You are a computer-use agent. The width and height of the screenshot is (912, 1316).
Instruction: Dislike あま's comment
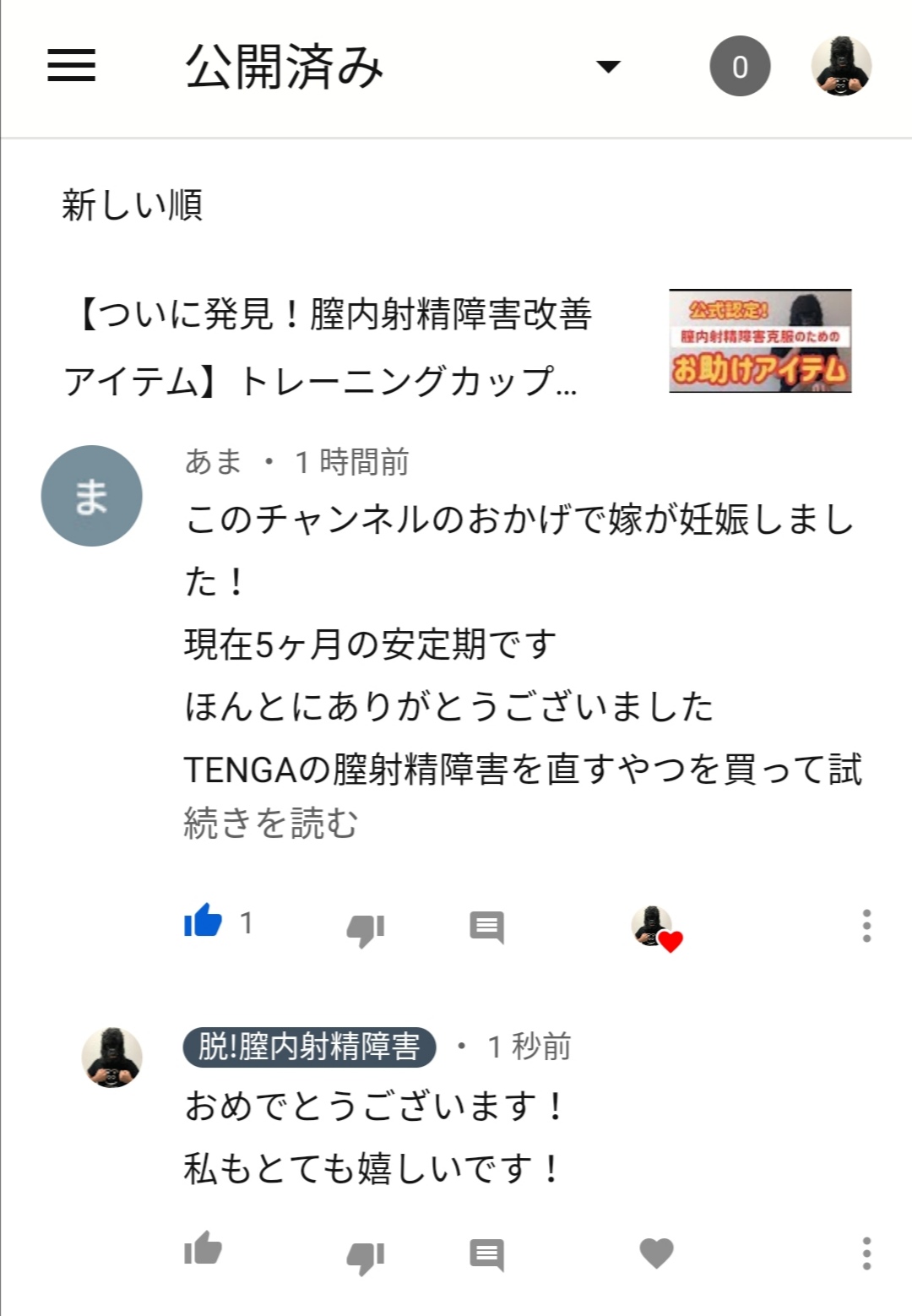point(366,929)
